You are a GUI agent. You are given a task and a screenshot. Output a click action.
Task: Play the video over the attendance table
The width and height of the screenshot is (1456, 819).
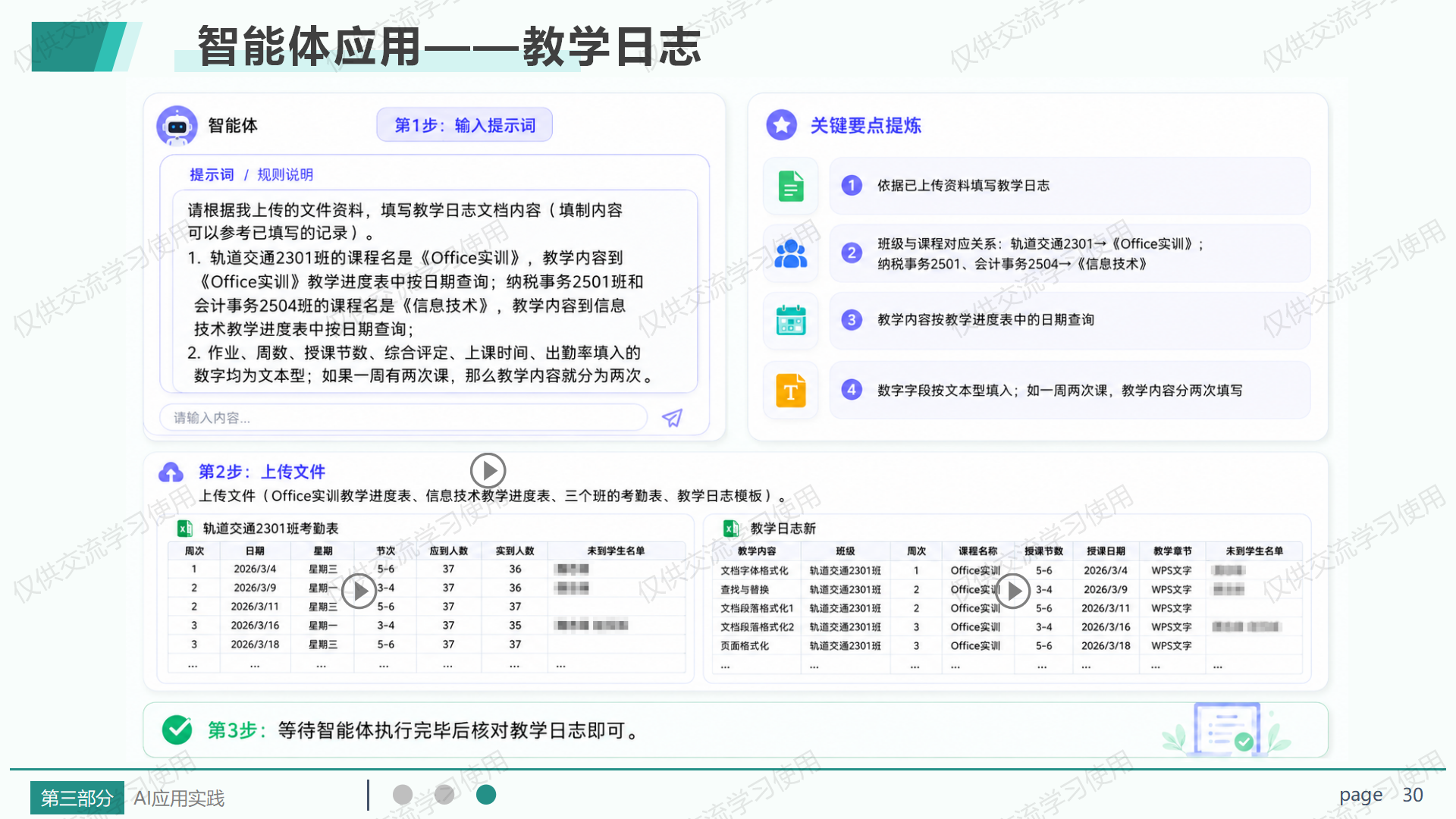pyautogui.click(x=359, y=591)
